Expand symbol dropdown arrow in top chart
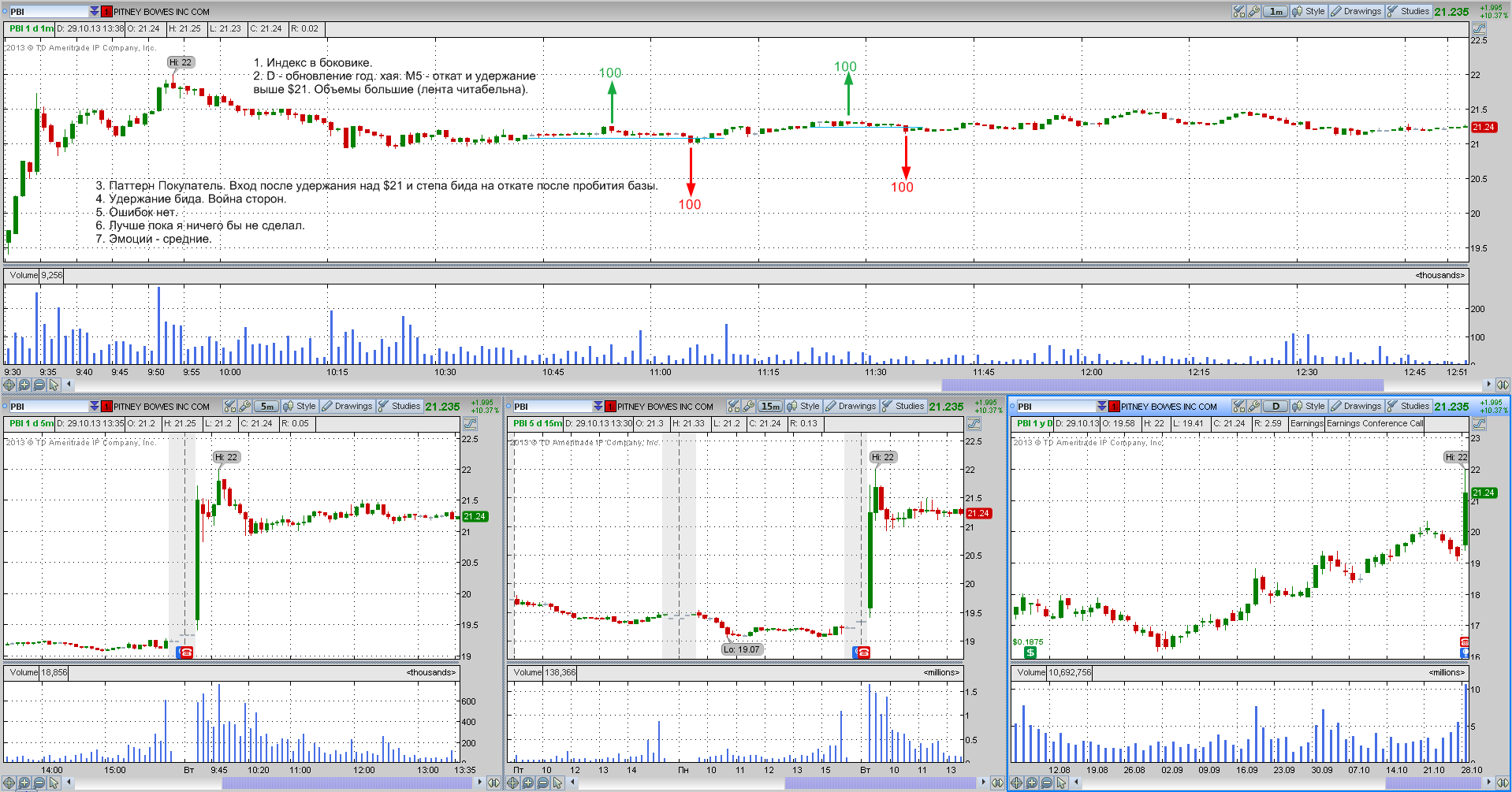Image resolution: width=1512 pixels, height=792 pixels. pyautogui.click(x=95, y=12)
